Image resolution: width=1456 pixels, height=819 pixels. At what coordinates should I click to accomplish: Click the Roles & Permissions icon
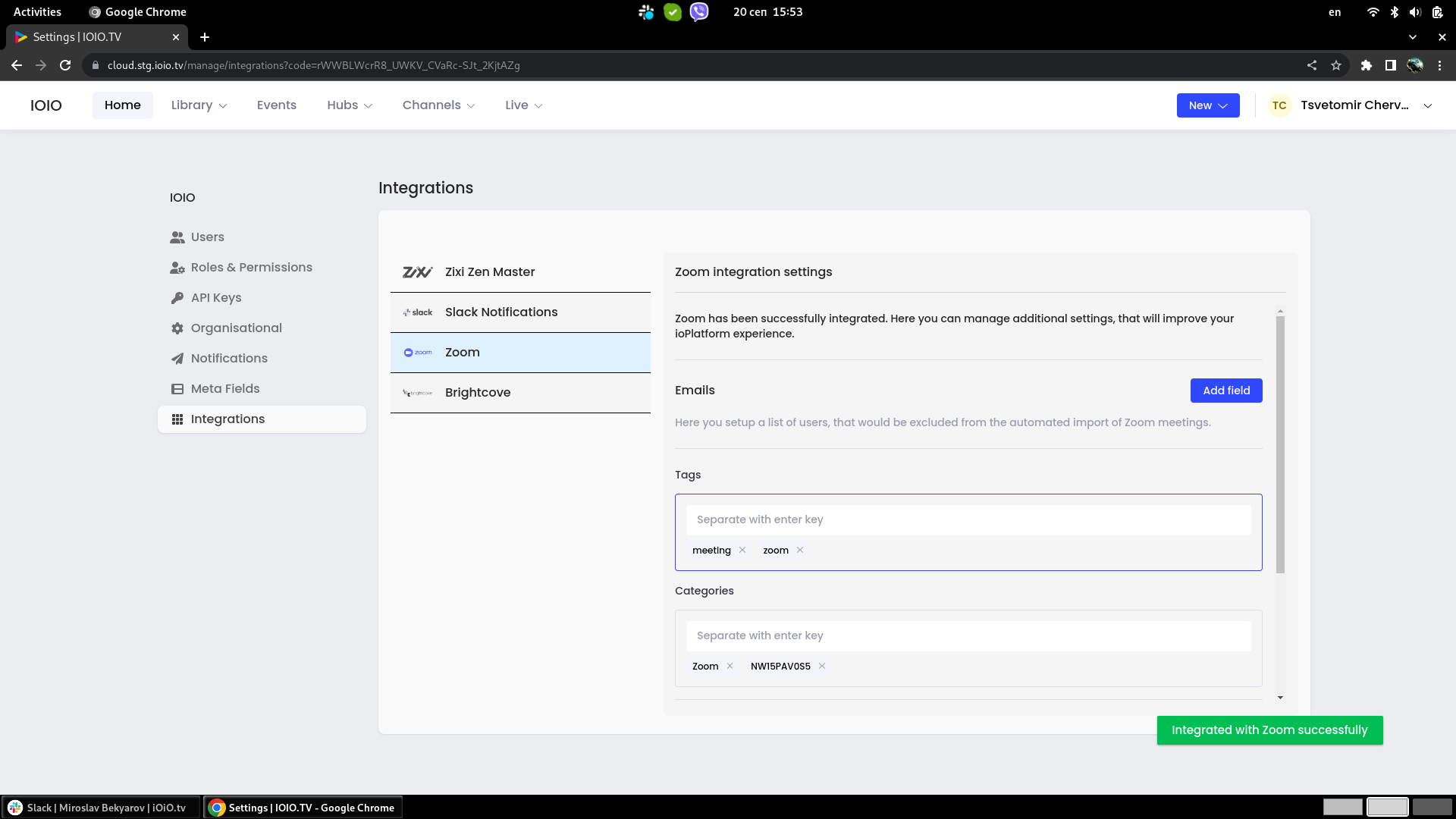tap(177, 268)
